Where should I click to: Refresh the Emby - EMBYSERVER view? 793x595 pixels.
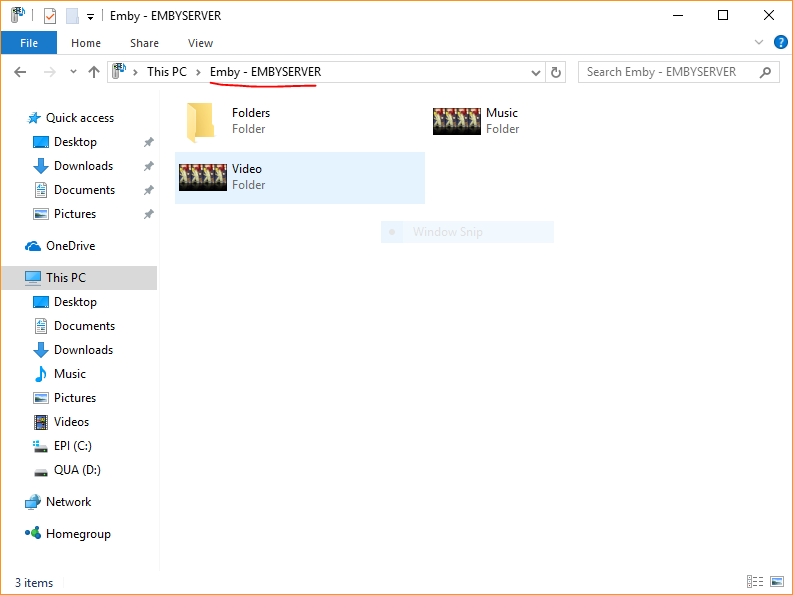[556, 72]
